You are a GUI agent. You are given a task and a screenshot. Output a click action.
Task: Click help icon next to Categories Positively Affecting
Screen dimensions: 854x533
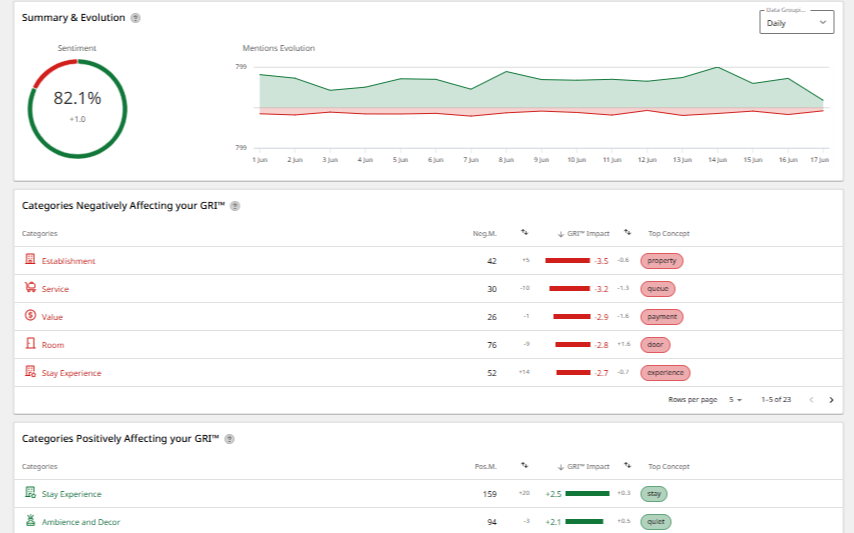(x=229, y=439)
